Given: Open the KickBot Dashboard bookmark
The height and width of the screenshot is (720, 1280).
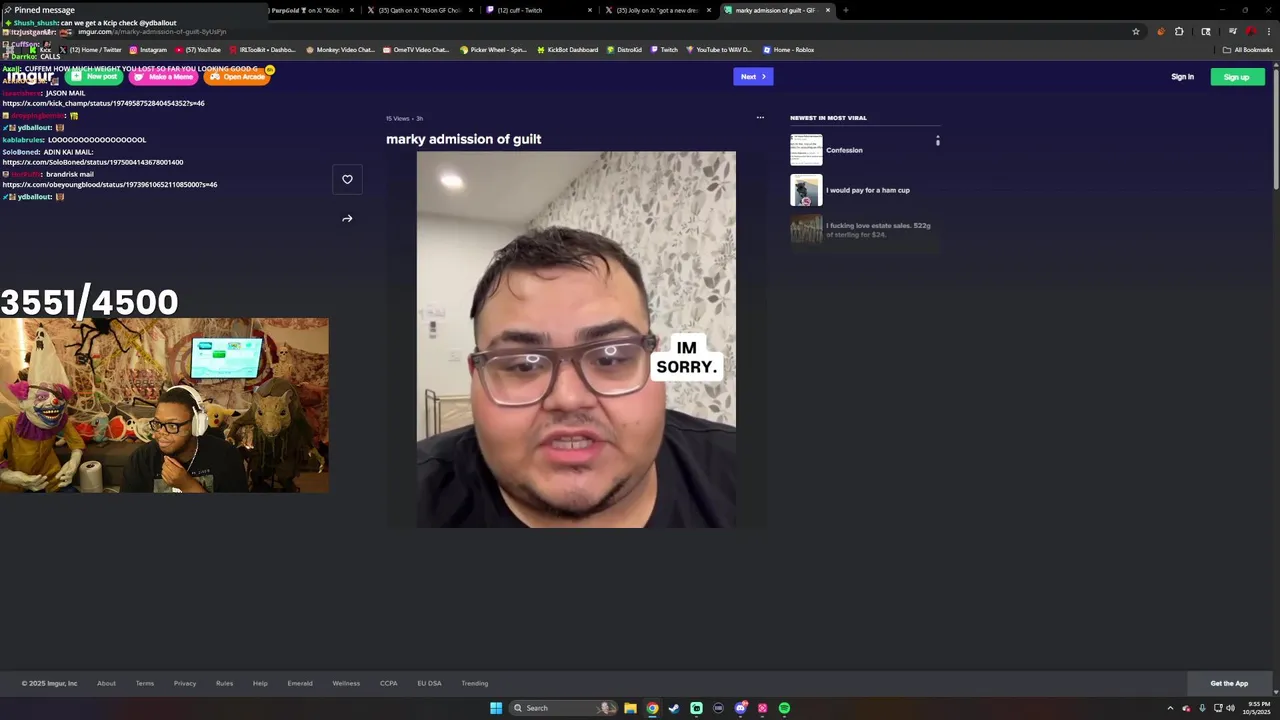Looking at the screenshot, I should click(x=567, y=50).
